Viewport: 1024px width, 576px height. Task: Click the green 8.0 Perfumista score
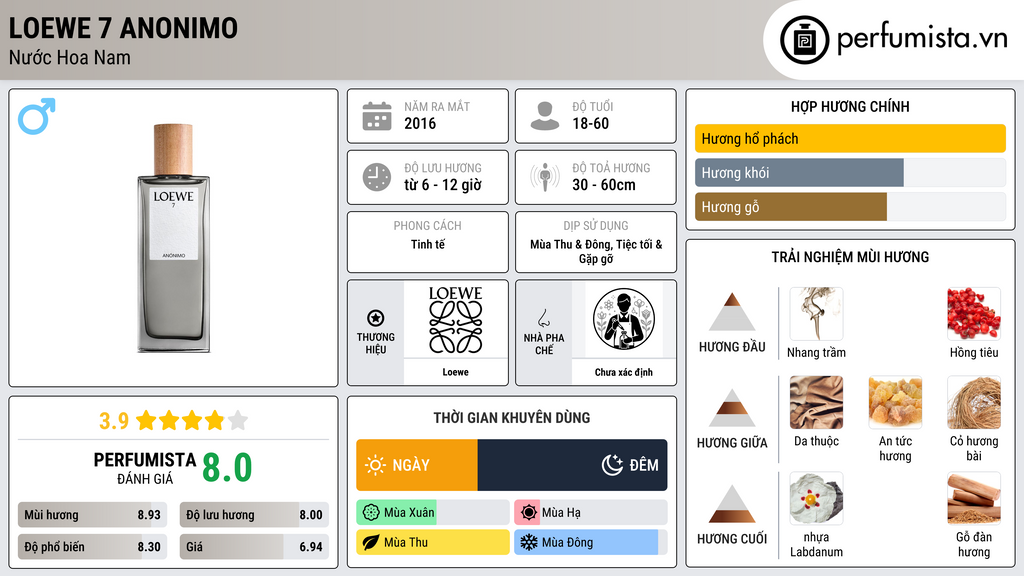tap(227, 468)
